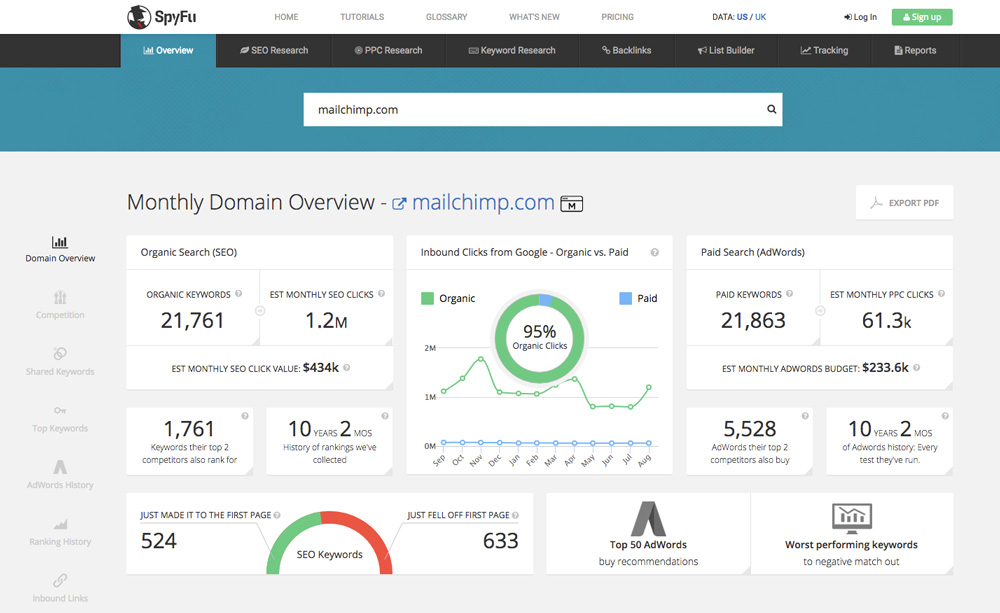Screen dimensions: 1000x613
Task: Click the 21,761 organic keywords value
Action: [192, 320]
